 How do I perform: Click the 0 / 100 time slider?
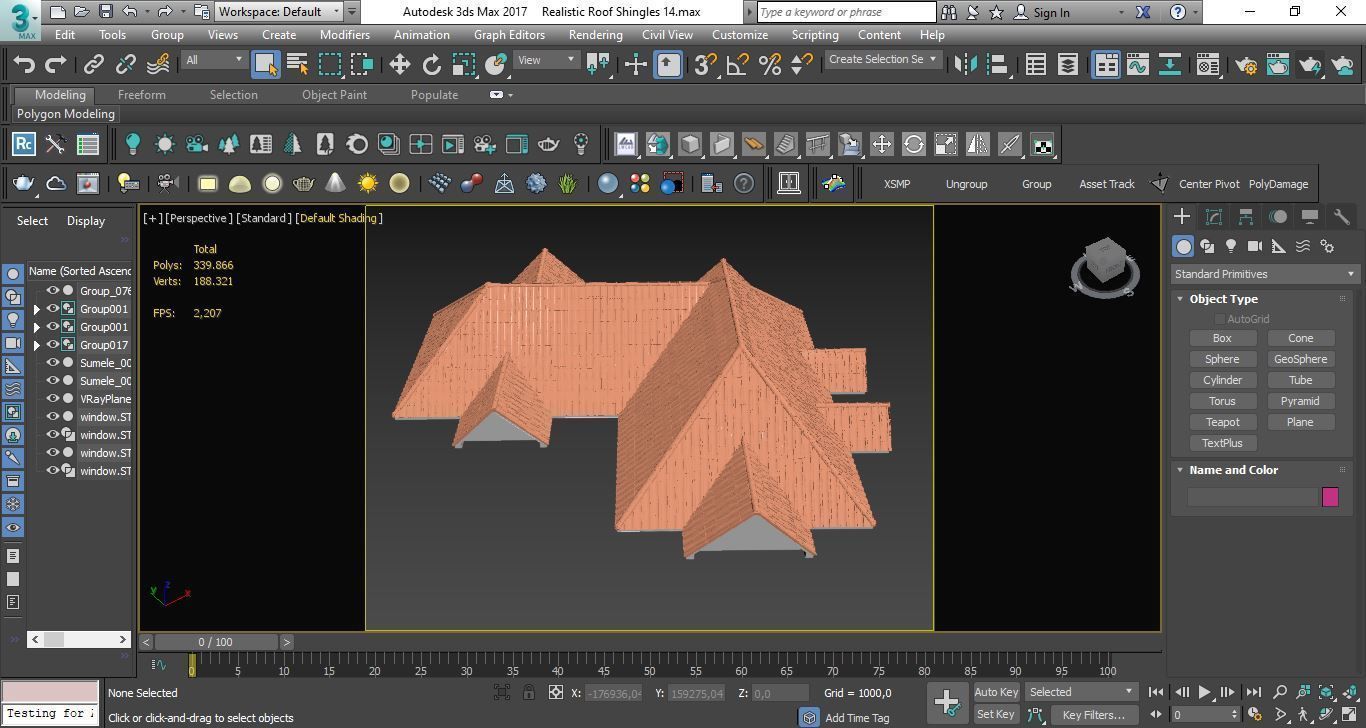pyautogui.click(x=215, y=642)
